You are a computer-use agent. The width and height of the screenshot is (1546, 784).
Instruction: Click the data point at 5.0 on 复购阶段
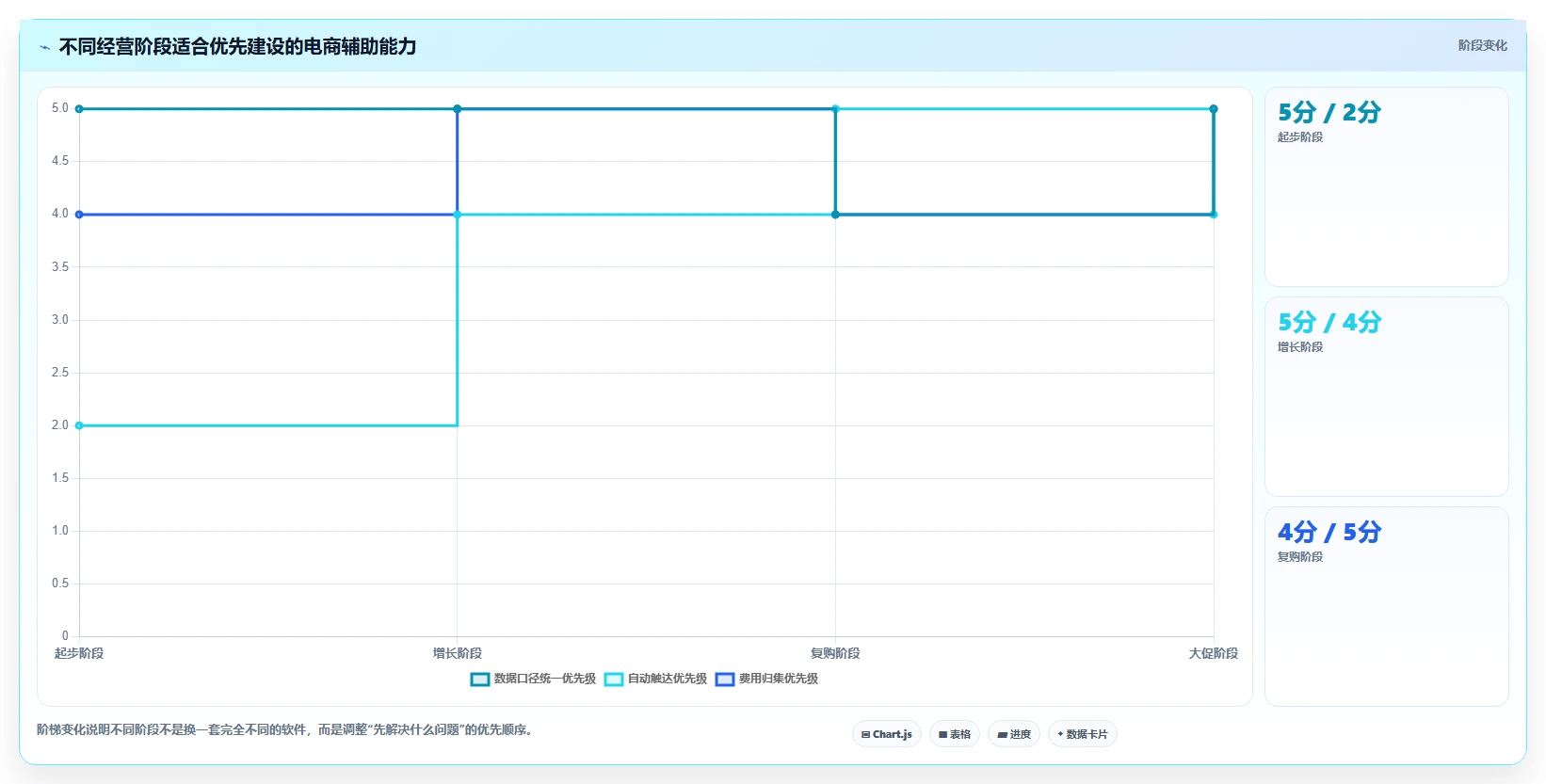tap(835, 109)
